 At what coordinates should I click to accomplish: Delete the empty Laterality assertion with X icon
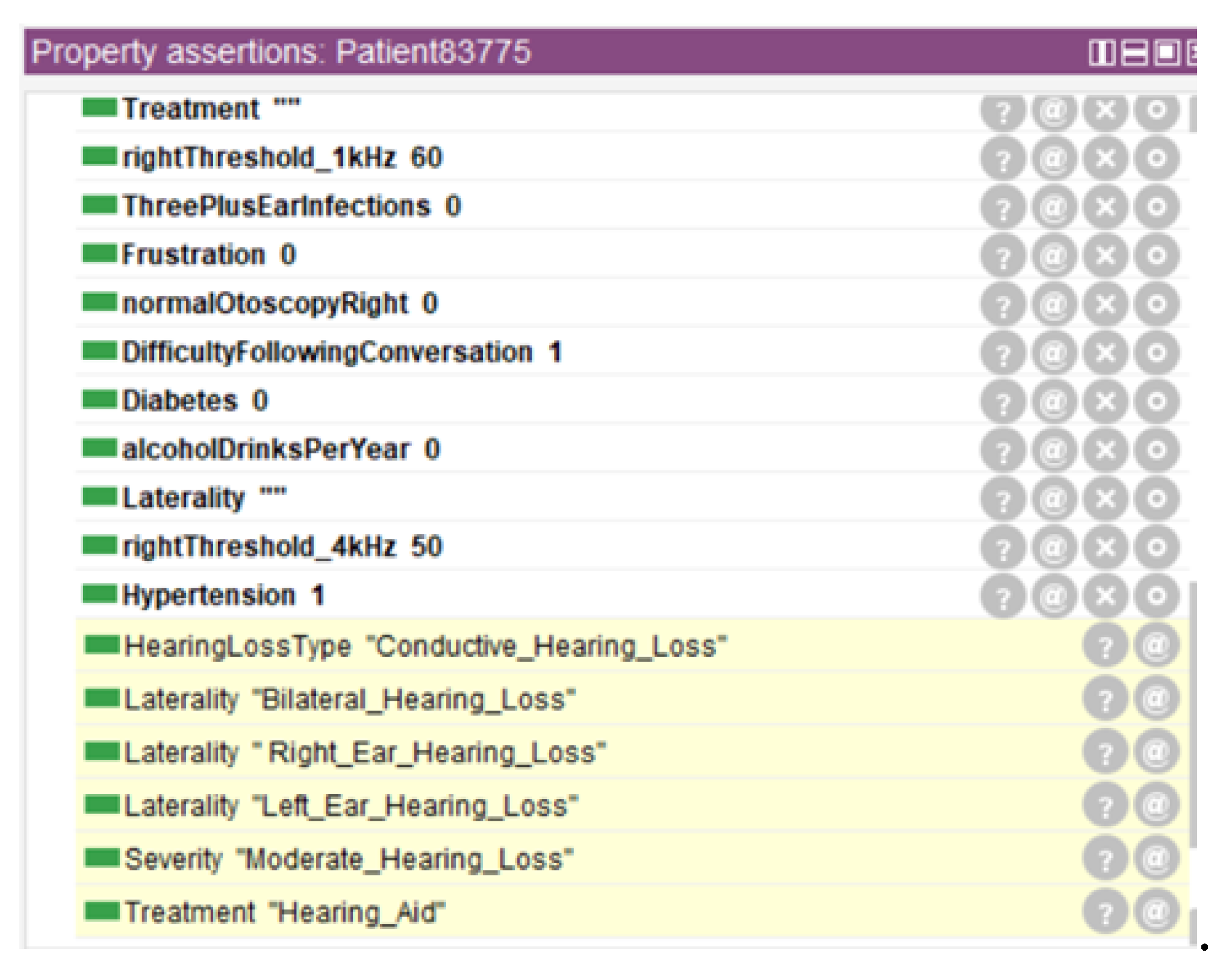tap(1105, 499)
